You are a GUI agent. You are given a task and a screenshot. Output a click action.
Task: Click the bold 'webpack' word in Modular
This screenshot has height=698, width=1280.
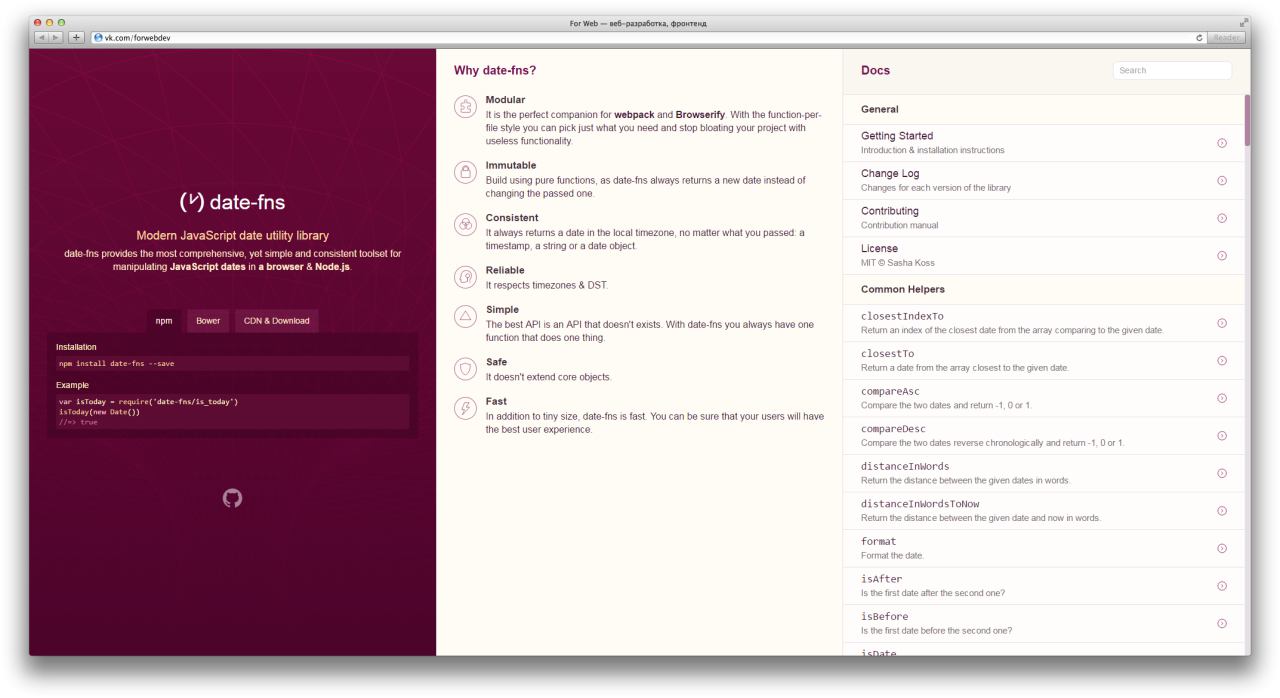[633, 115]
